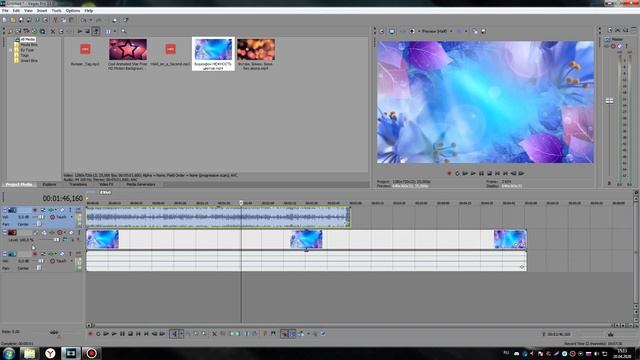
Task: Solo the first audio track
Action: click(x=70, y=209)
